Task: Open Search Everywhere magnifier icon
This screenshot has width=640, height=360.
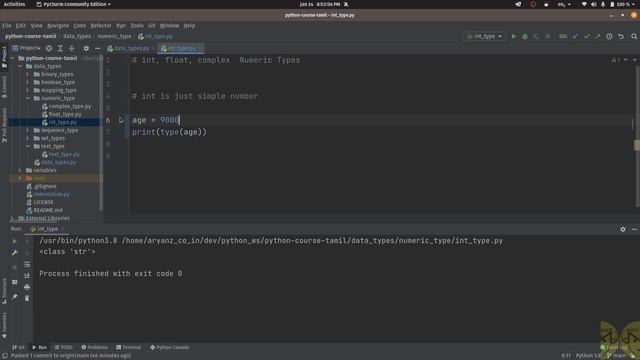Action: pos(634,36)
